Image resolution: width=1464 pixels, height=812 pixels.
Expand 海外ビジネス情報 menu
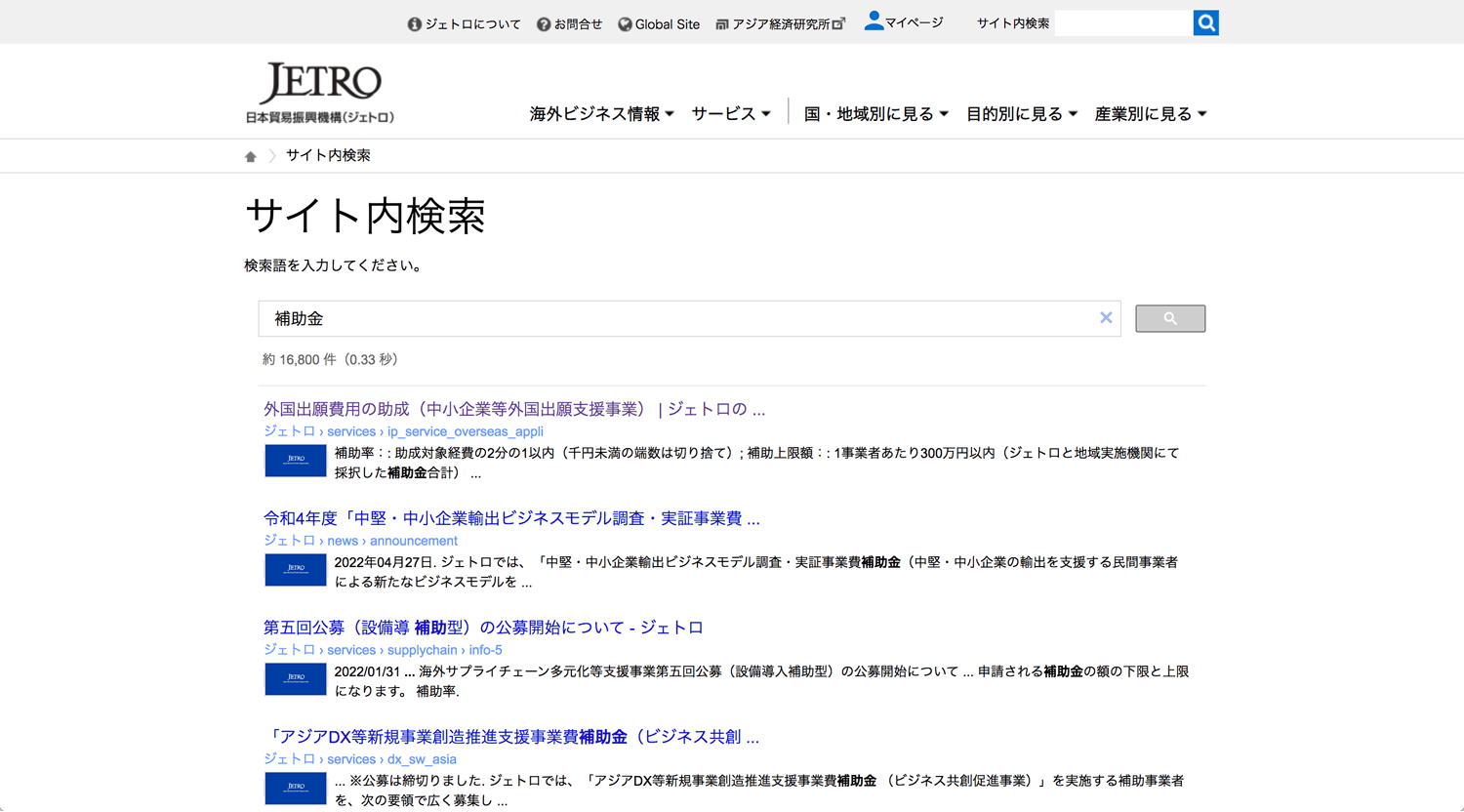tap(601, 114)
